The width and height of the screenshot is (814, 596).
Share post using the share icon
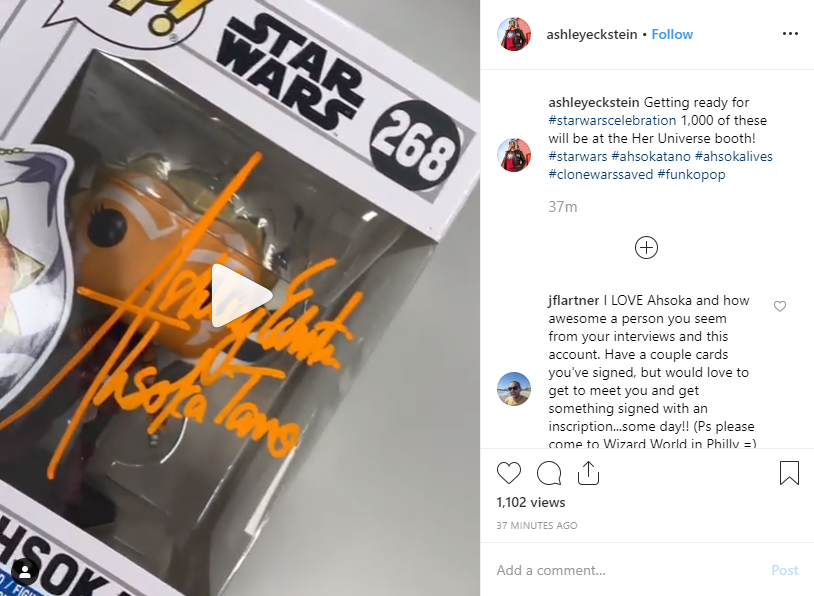coord(588,473)
